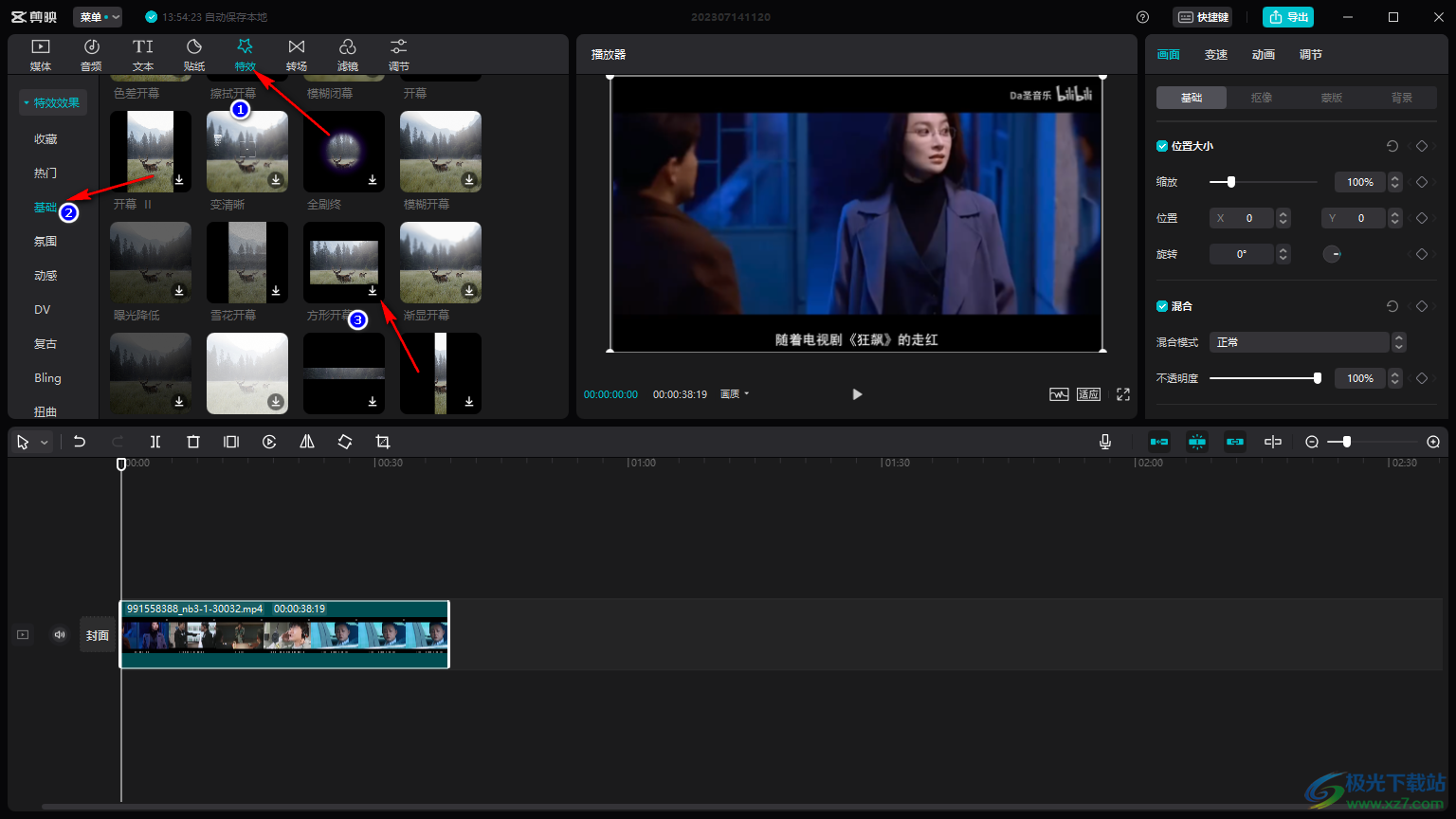Click the 导出 export button
The width and height of the screenshot is (1456, 819).
pyautogui.click(x=1288, y=17)
